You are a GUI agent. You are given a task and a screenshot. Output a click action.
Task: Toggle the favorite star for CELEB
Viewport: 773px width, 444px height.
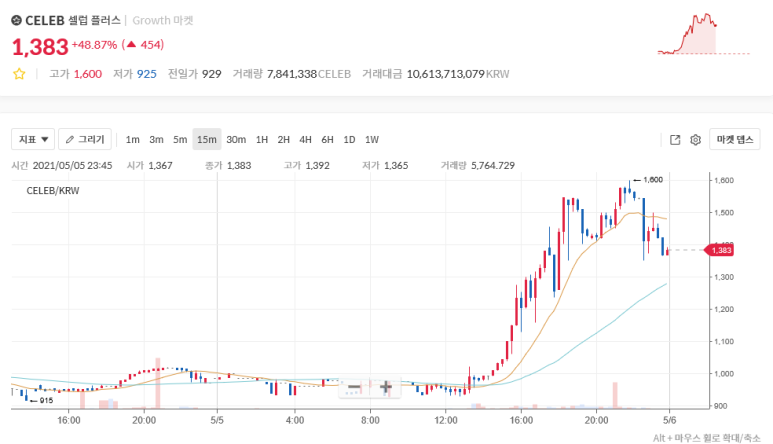coord(19,74)
